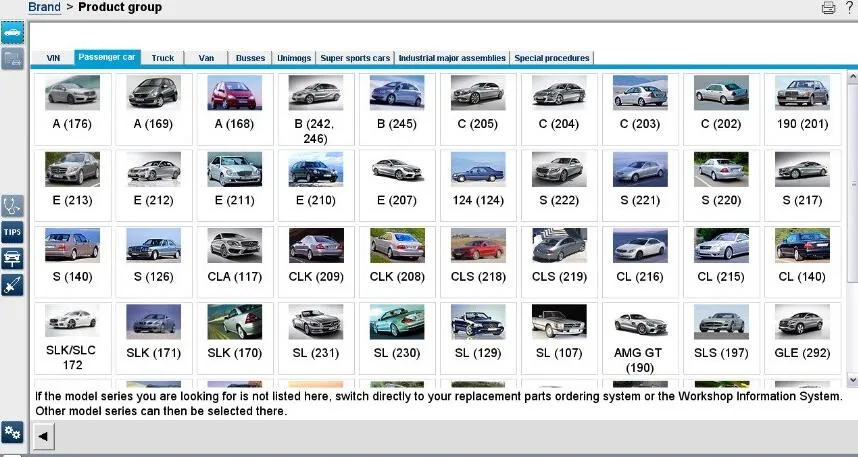Pick the CL (140) thumbnail
This screenshot has height=457, width=858.
pyautogui.click(x=802, y=245)
